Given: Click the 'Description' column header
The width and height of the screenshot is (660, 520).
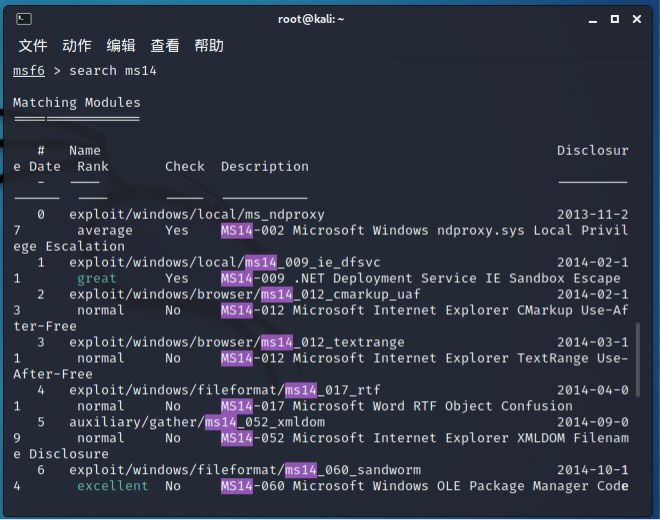Looking at the screenshot, I should [265, 167].
